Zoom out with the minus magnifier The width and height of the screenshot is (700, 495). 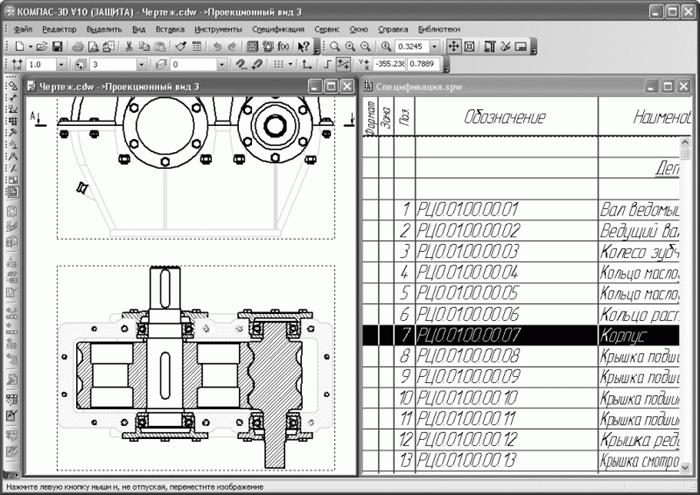(366, 46)
